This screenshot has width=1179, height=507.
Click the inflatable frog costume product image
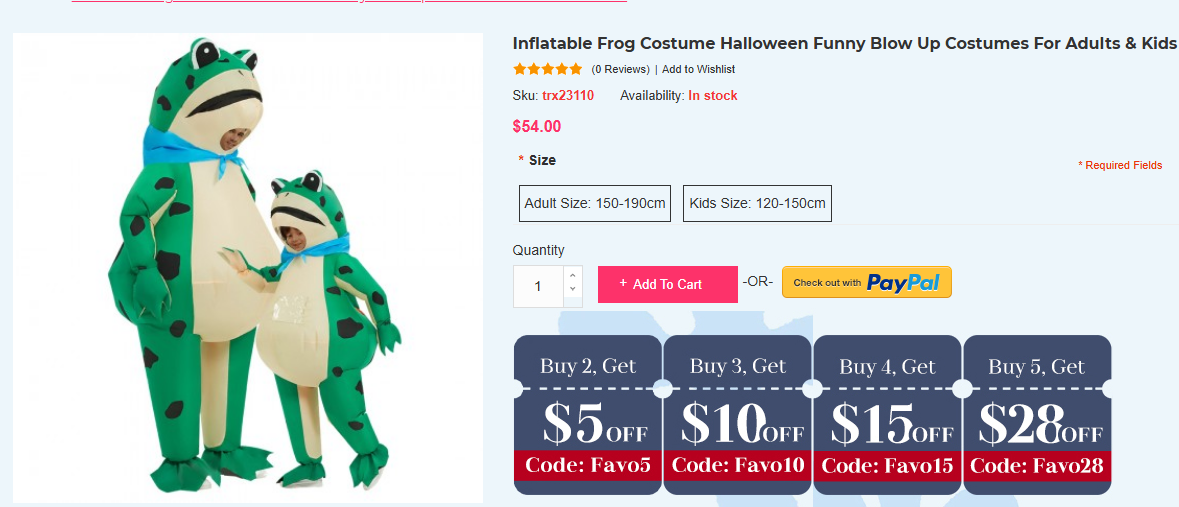(x=248, y=268)
